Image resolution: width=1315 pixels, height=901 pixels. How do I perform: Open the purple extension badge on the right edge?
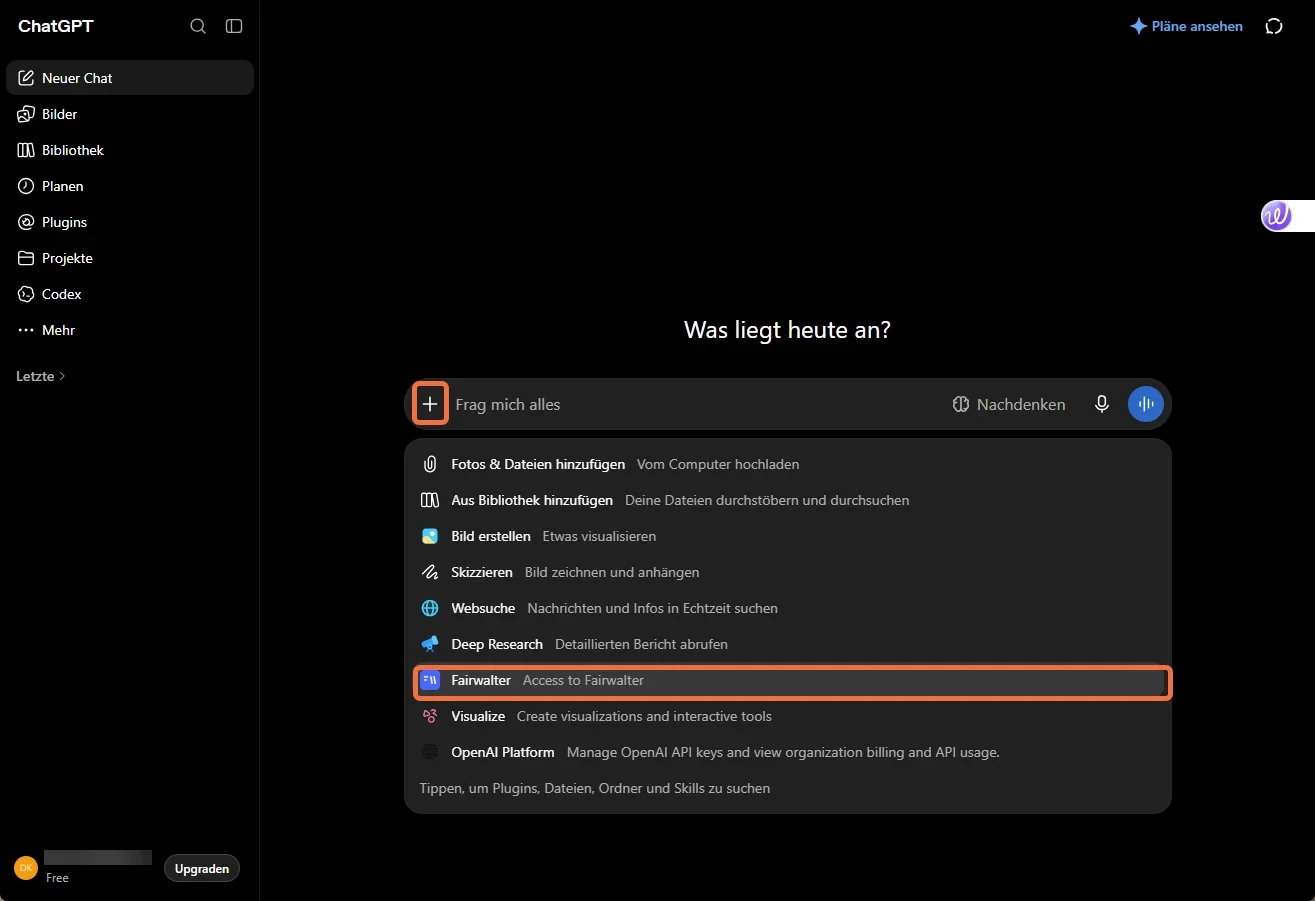tap(1277, 215)
